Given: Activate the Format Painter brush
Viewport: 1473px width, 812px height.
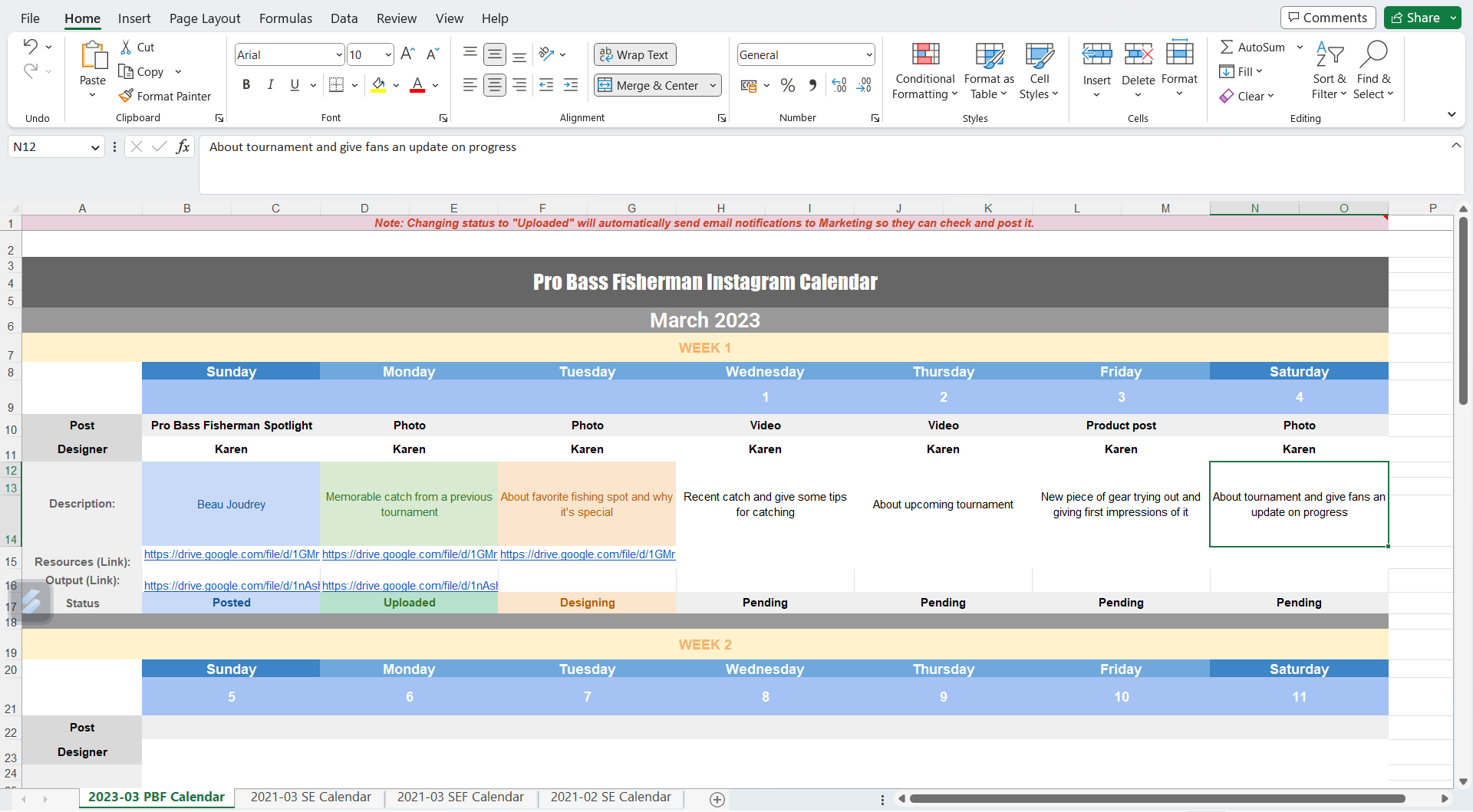Looking at the screenshot, I should [127, 96].
